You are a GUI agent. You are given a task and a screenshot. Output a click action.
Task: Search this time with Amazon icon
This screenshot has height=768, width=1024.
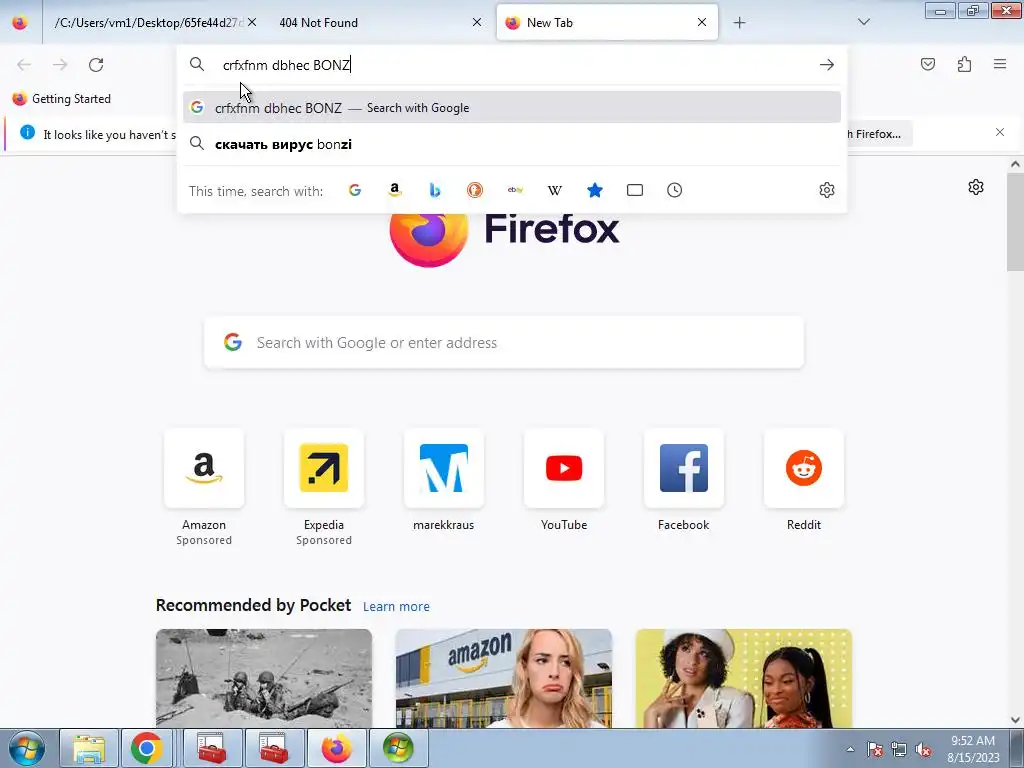[394, 190]
